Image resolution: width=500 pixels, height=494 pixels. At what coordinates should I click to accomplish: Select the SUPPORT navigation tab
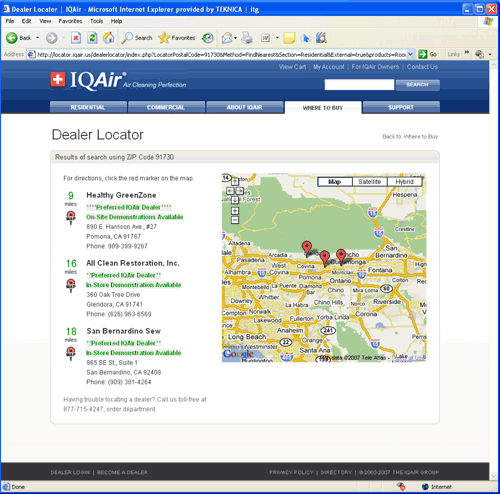point(401,107)
